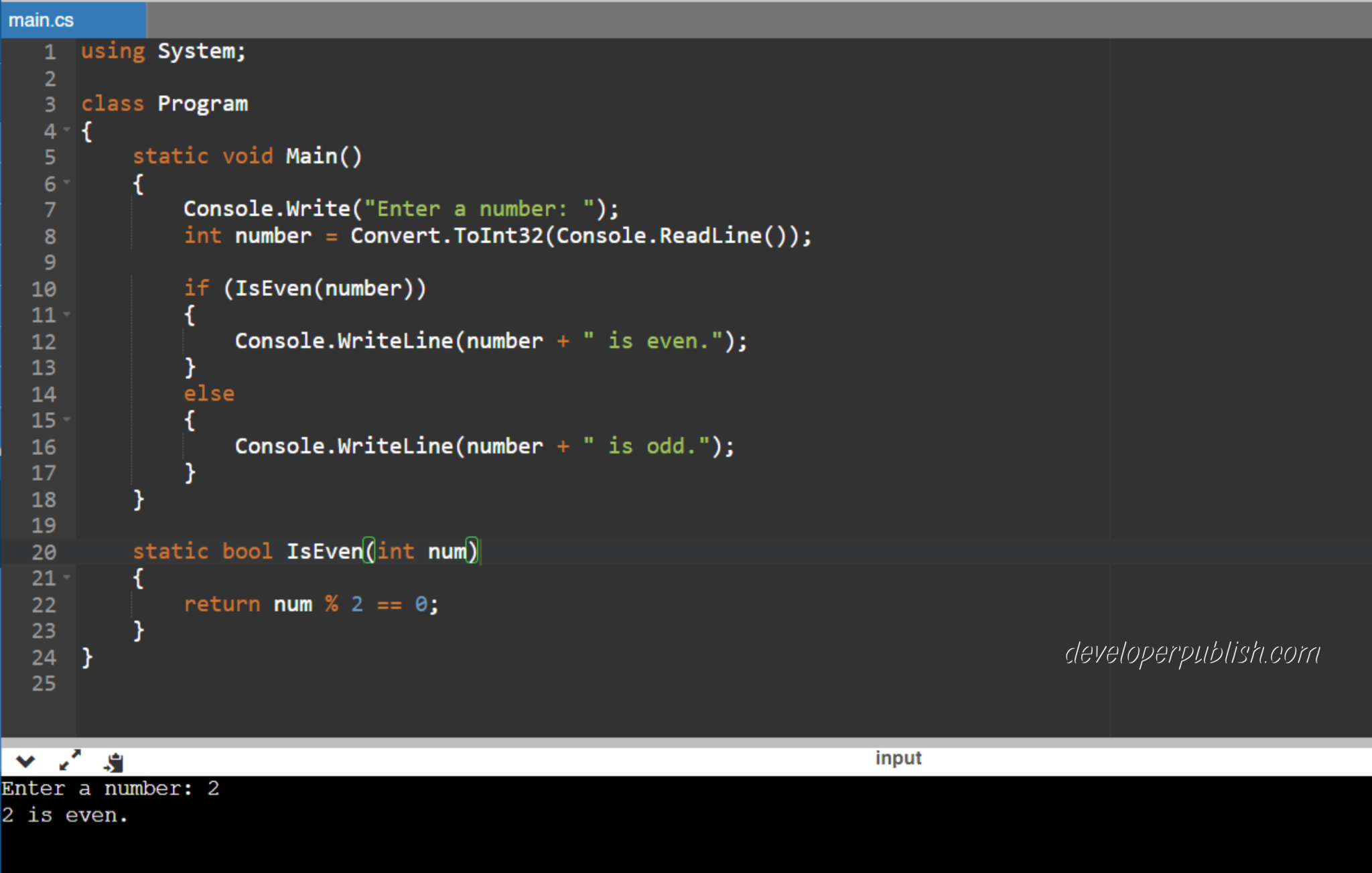Screen dimensions: 1372x873
Task: Place cursor inside the IsEven method name
Action: 326,551
